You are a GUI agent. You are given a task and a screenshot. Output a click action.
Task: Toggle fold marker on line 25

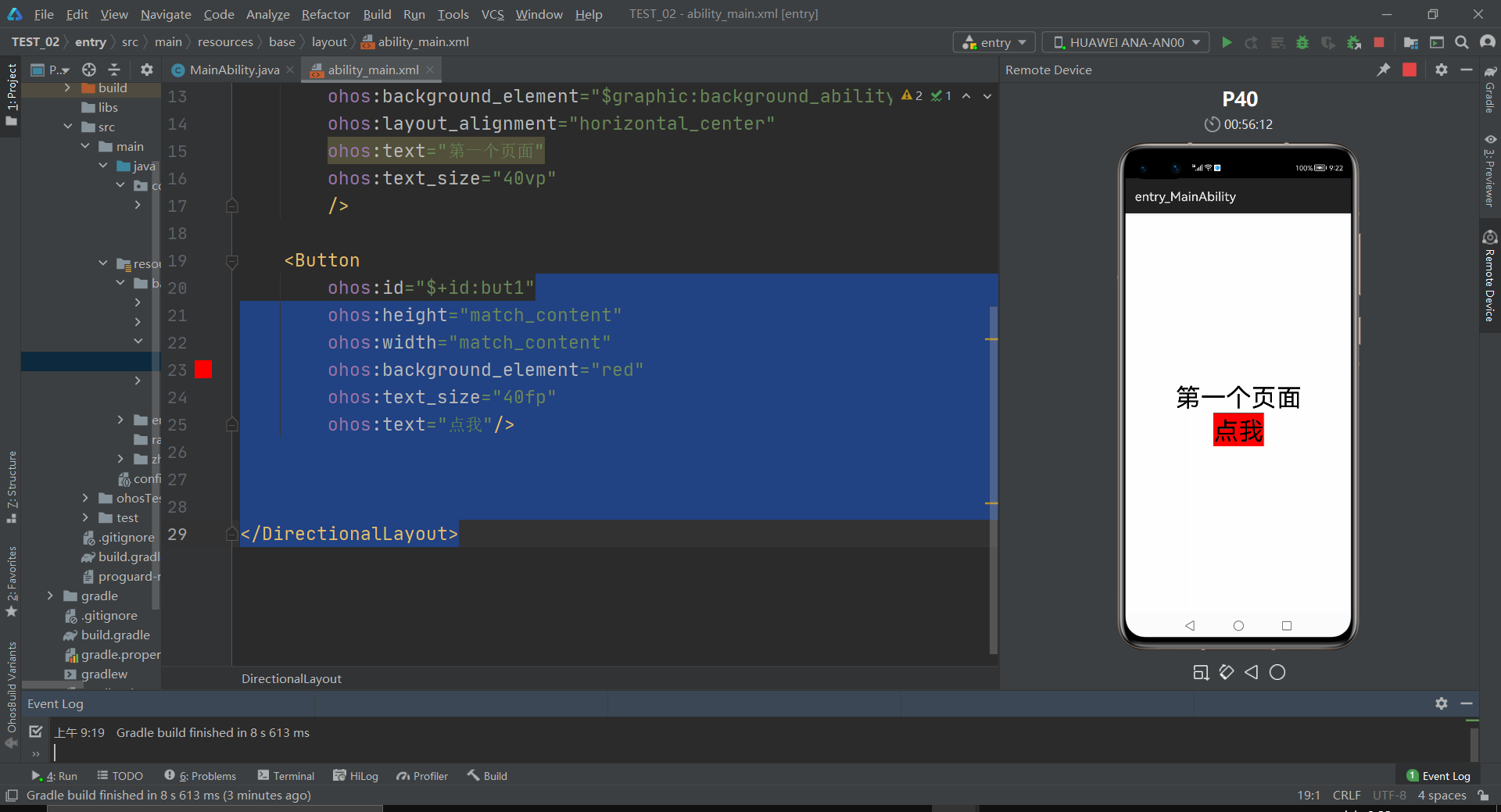(x=232, y=425)
